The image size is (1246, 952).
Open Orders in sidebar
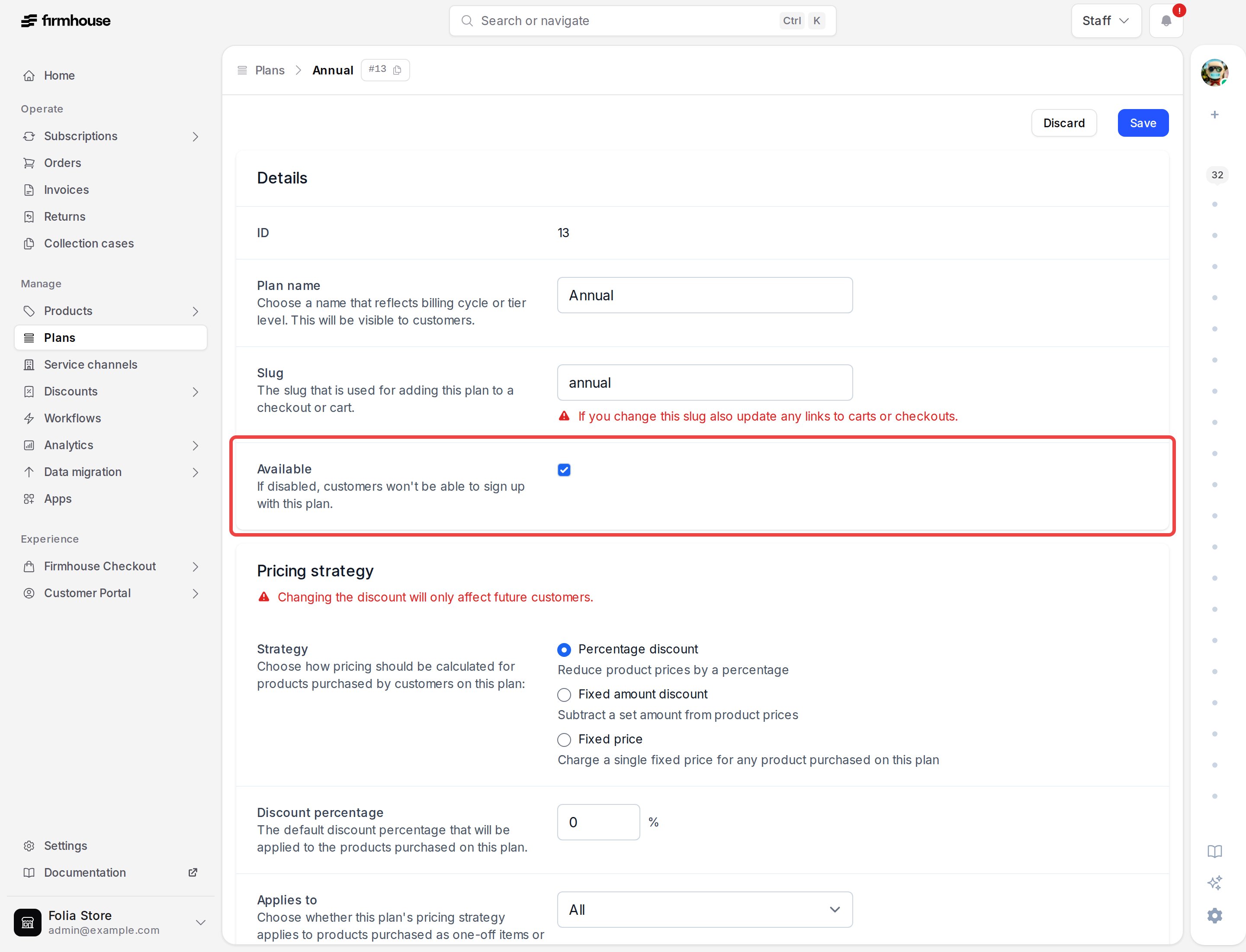click(x=110, y=163)
